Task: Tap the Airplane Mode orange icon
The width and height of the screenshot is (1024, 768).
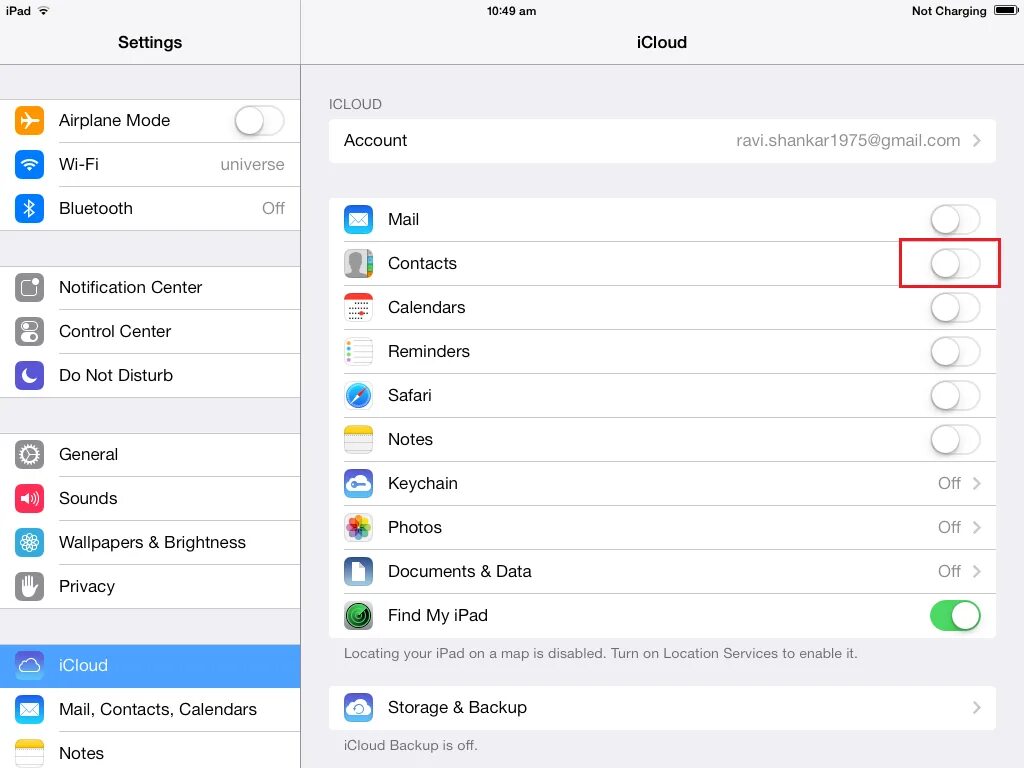Action: [29, 120]
